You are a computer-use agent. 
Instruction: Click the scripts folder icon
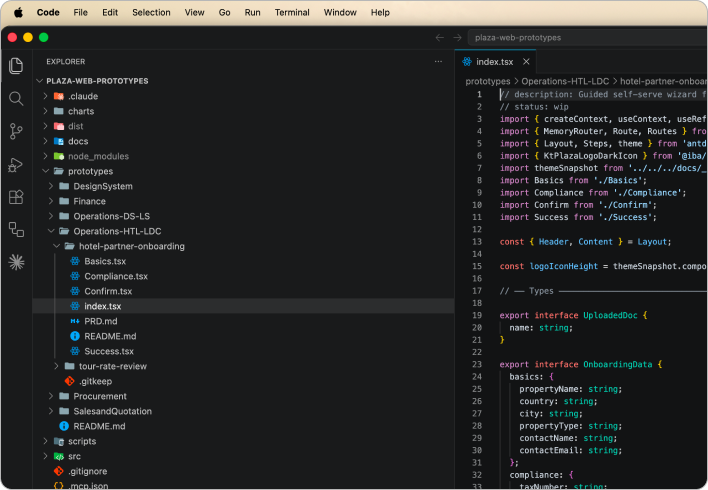(x=59, y=441)
